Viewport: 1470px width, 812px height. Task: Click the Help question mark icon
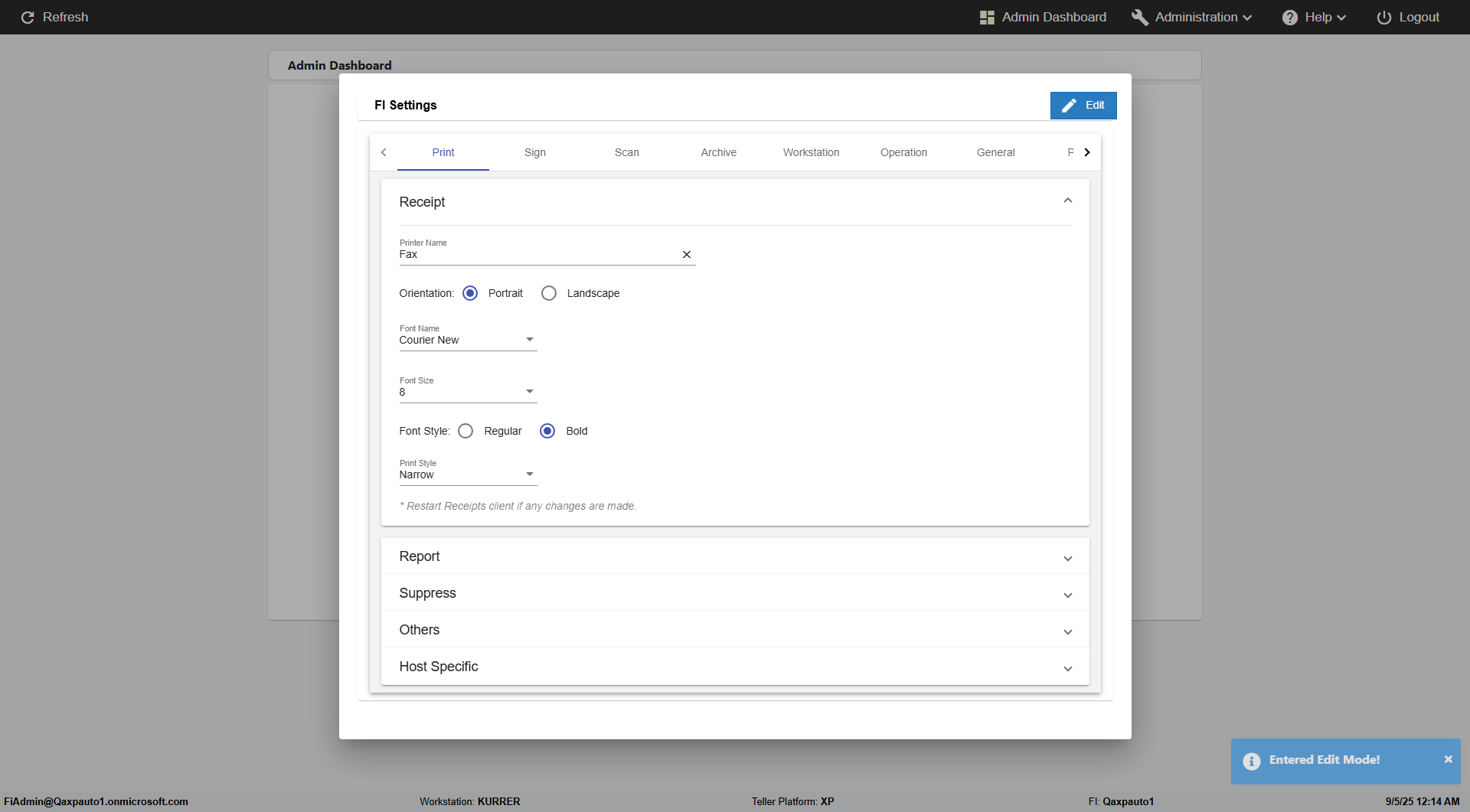[x=1290, y=17]
